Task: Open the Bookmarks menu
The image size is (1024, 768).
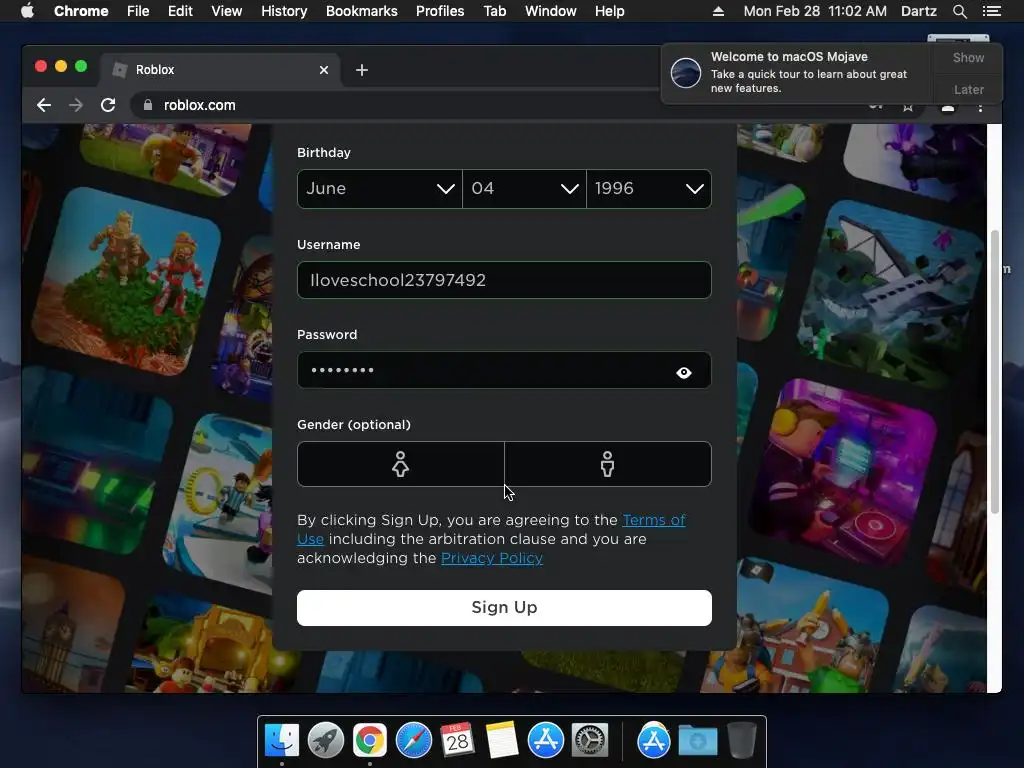Action: tap(362, 11)
